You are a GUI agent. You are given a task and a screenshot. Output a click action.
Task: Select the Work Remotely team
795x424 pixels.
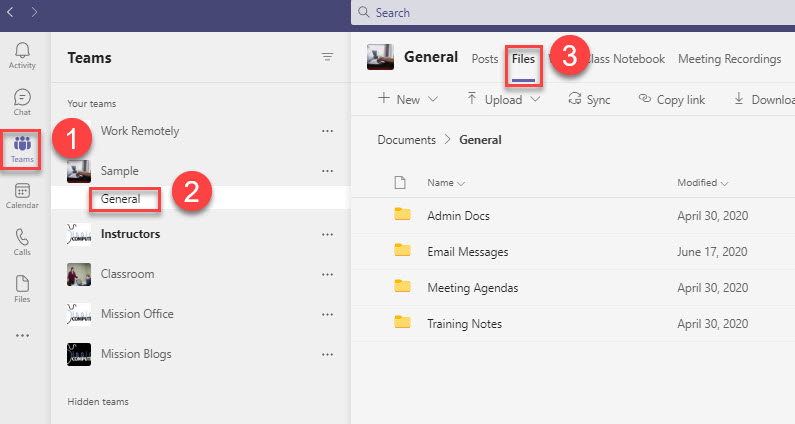coord(140,131)
